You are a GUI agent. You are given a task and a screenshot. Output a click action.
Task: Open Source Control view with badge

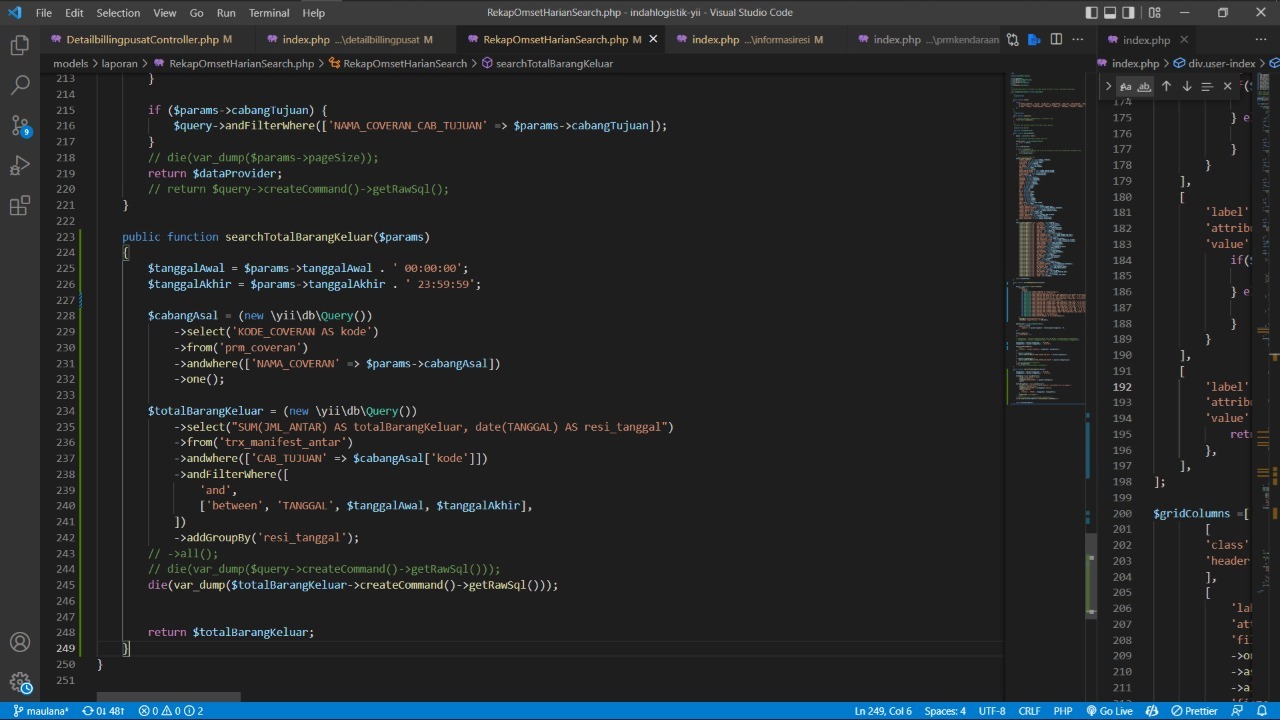click(x=19, y=126)
